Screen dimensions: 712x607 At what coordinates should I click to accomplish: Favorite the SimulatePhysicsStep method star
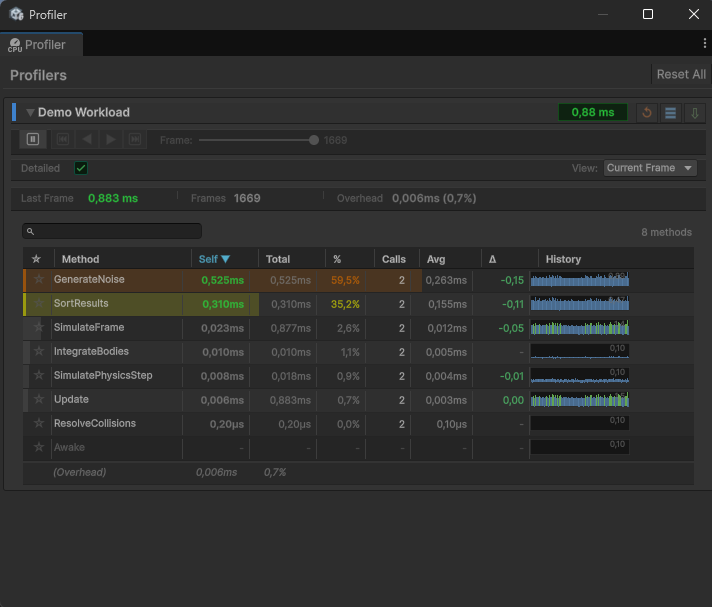click(39, 375)
